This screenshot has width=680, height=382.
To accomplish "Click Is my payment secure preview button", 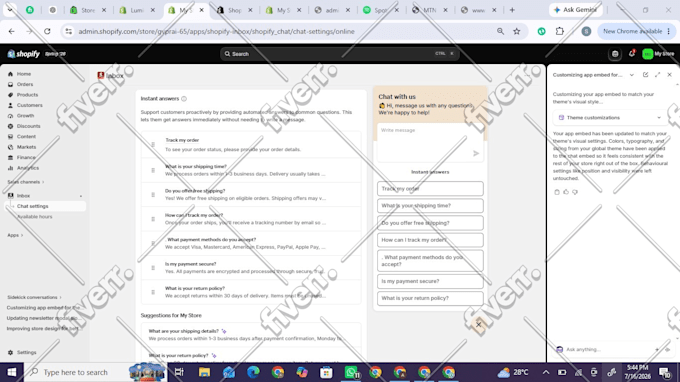I will click(430, 281).
